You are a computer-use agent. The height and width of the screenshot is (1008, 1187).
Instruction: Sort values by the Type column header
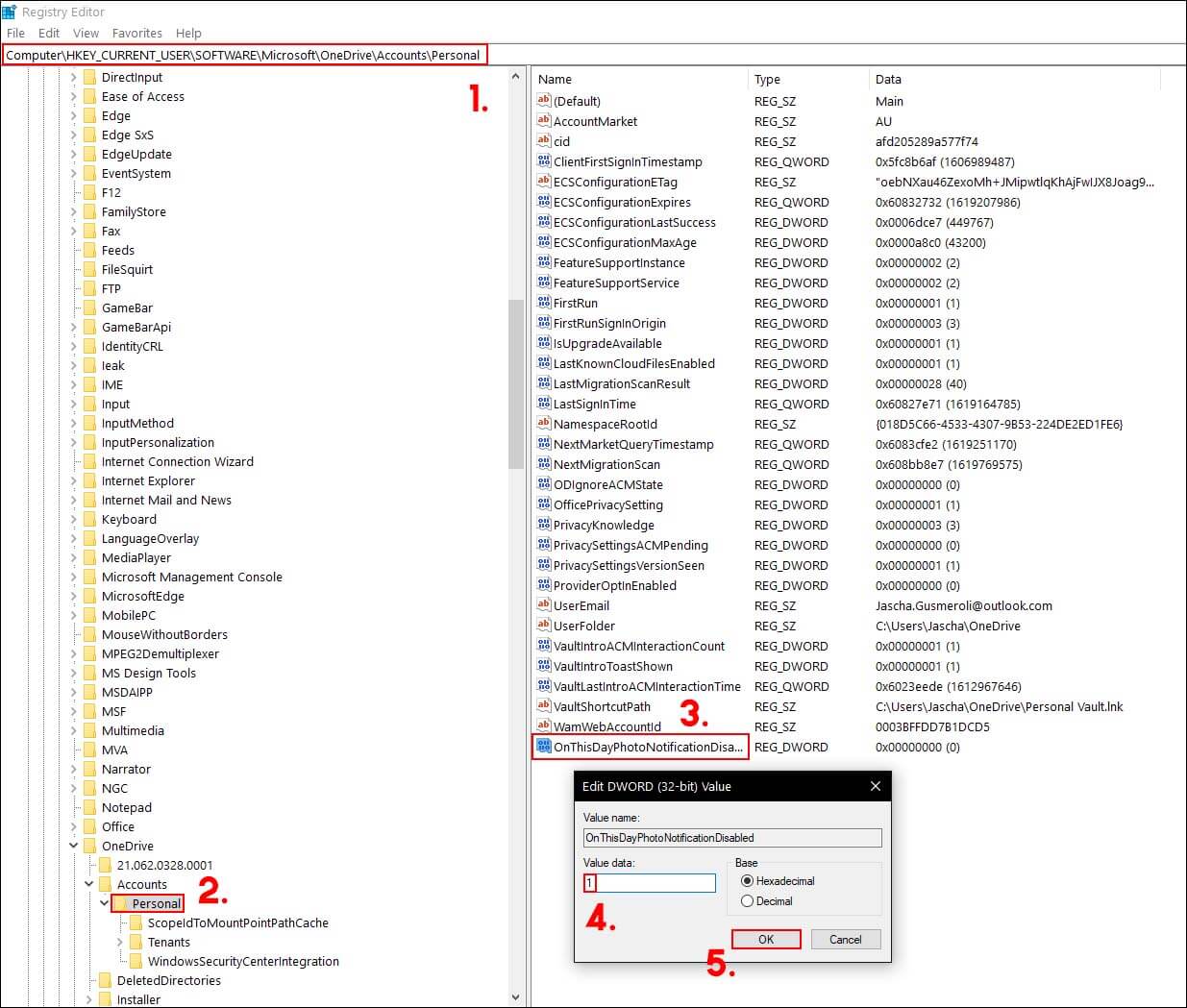(808, 79)
